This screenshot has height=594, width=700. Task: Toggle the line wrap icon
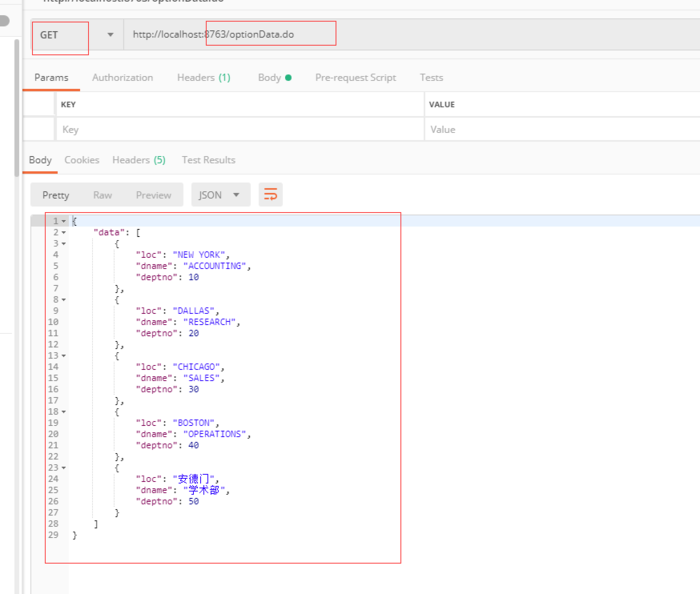[x=271, y=195]
